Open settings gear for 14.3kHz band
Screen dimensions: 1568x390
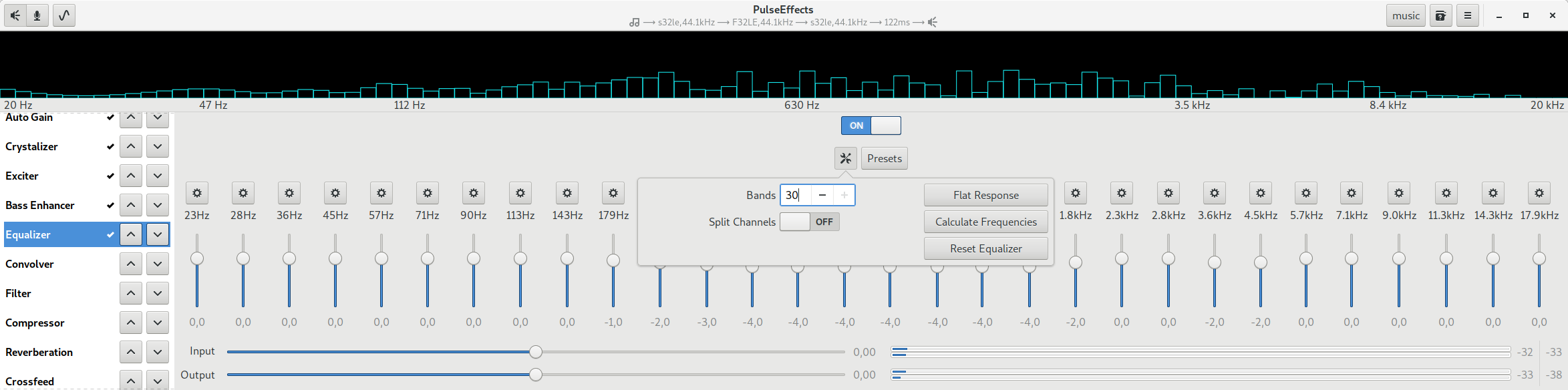1493,193
